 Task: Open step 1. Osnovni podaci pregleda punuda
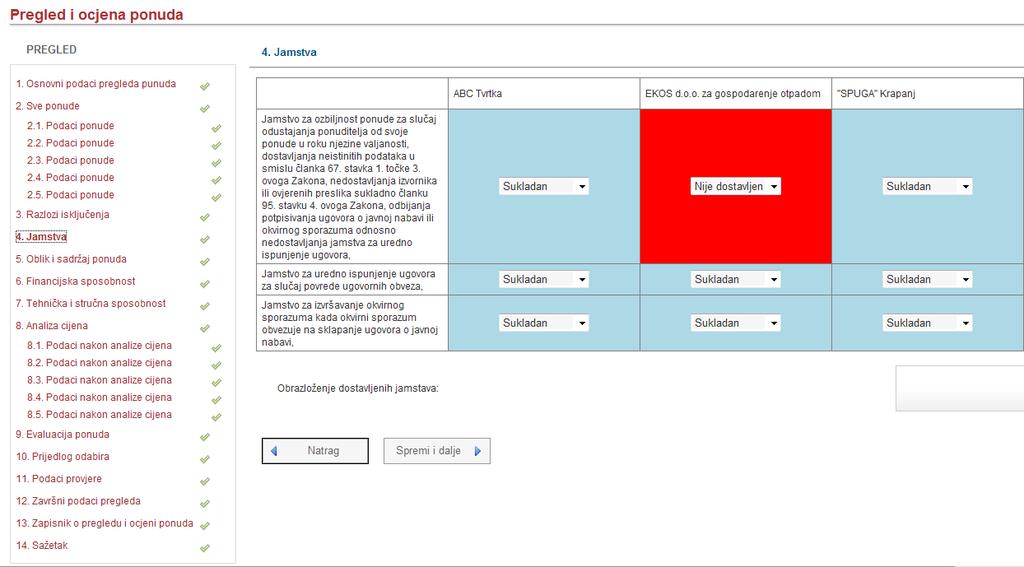pyautogui.click(x=96, y=84)
